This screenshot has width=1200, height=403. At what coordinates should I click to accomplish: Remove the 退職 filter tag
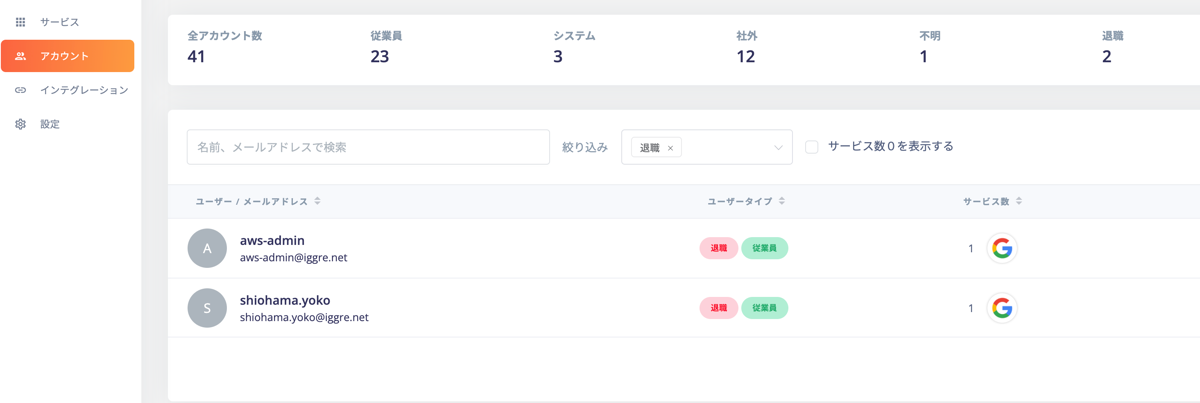(x=670, y=148)
